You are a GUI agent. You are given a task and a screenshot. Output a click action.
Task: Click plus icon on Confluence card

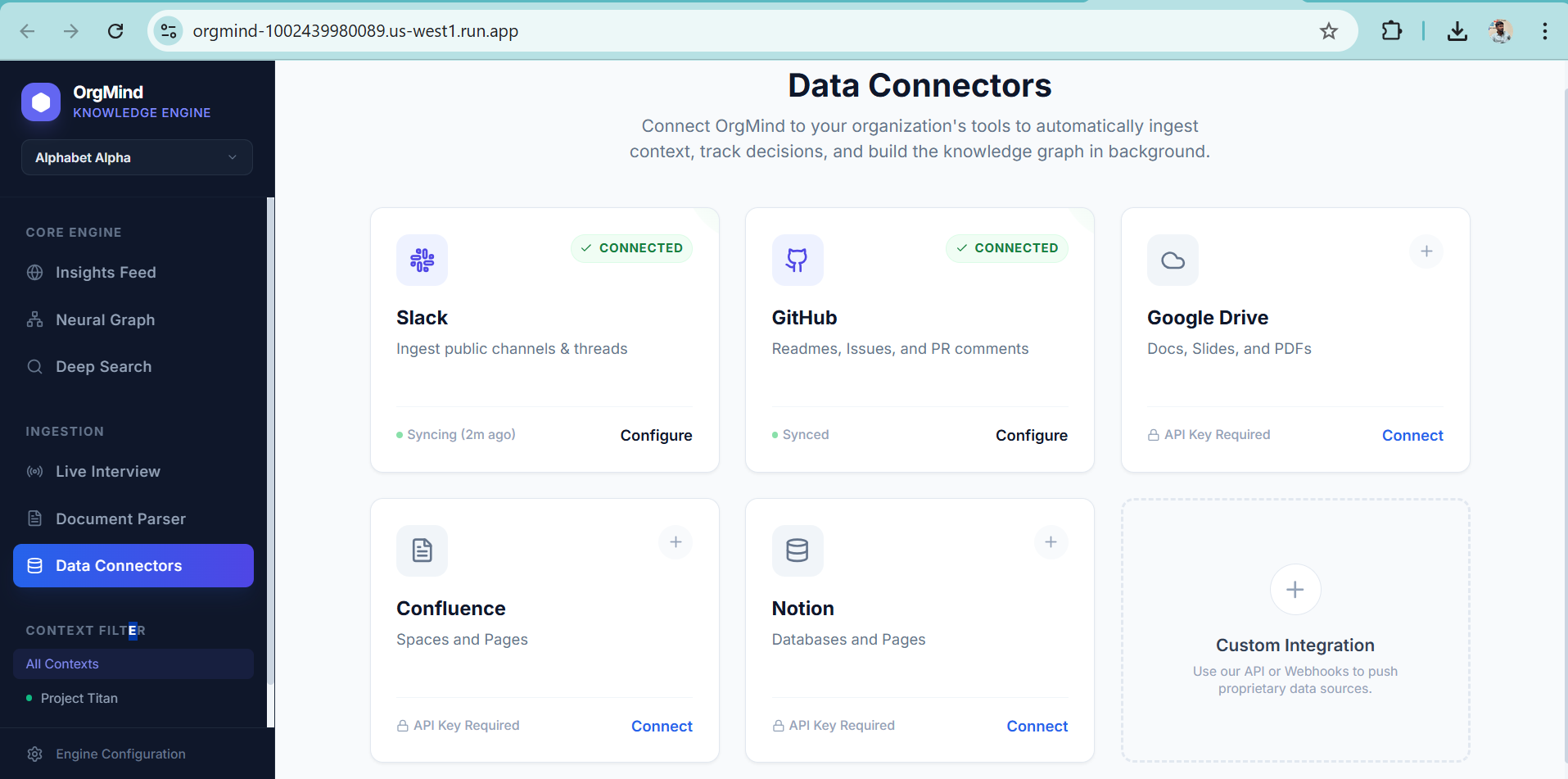(676, 542)
